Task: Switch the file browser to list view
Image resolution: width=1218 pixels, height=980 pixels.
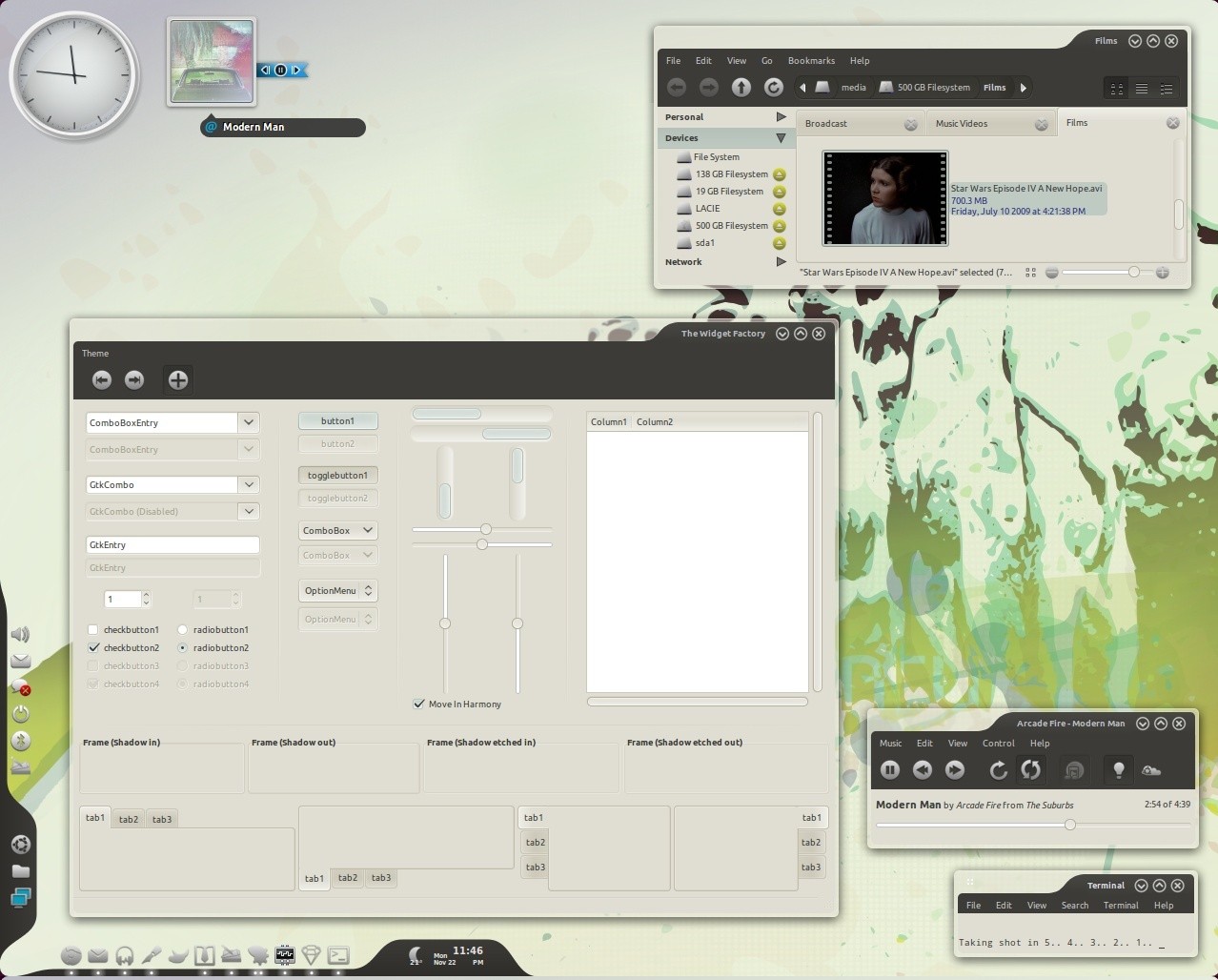Action: point(1141,88)
